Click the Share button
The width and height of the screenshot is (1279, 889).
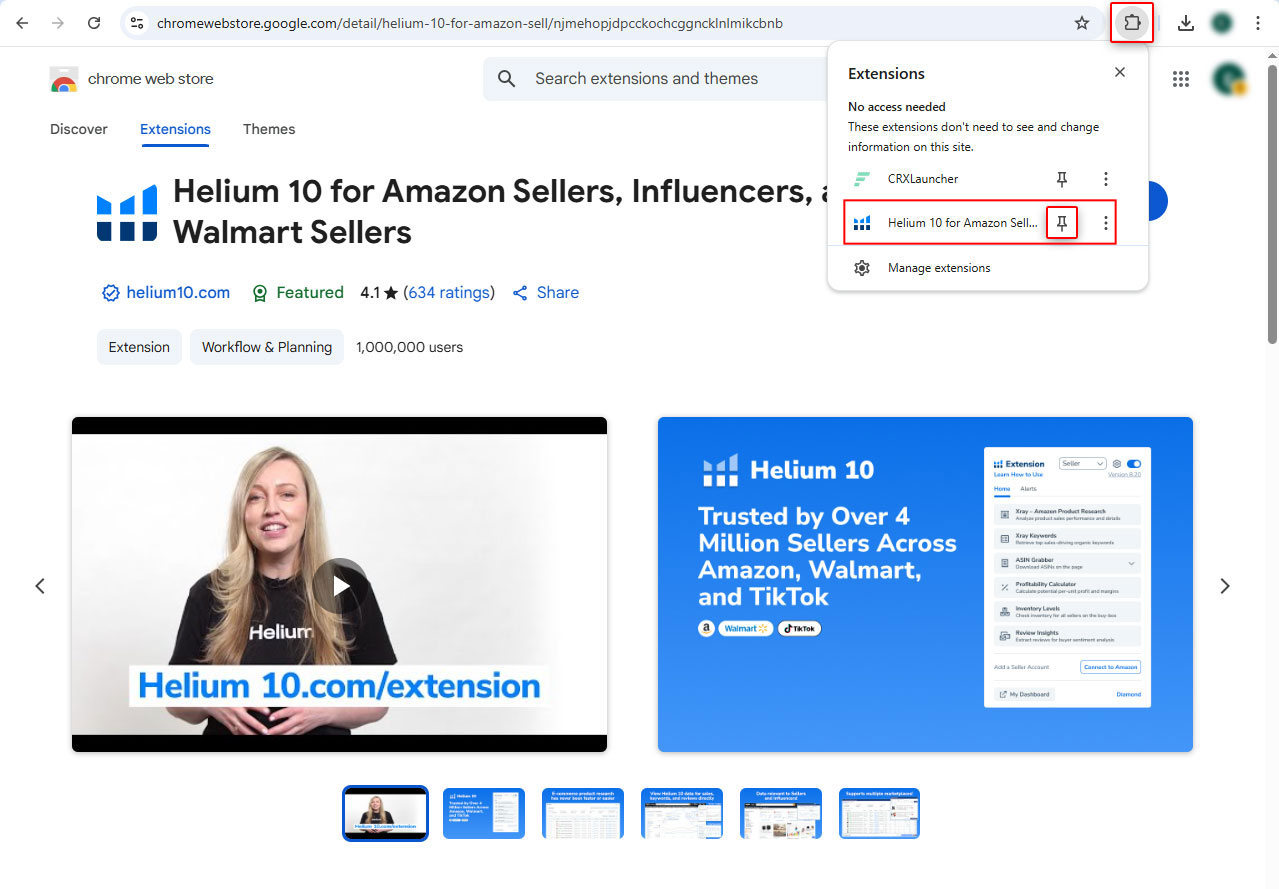tap(546, 293)
